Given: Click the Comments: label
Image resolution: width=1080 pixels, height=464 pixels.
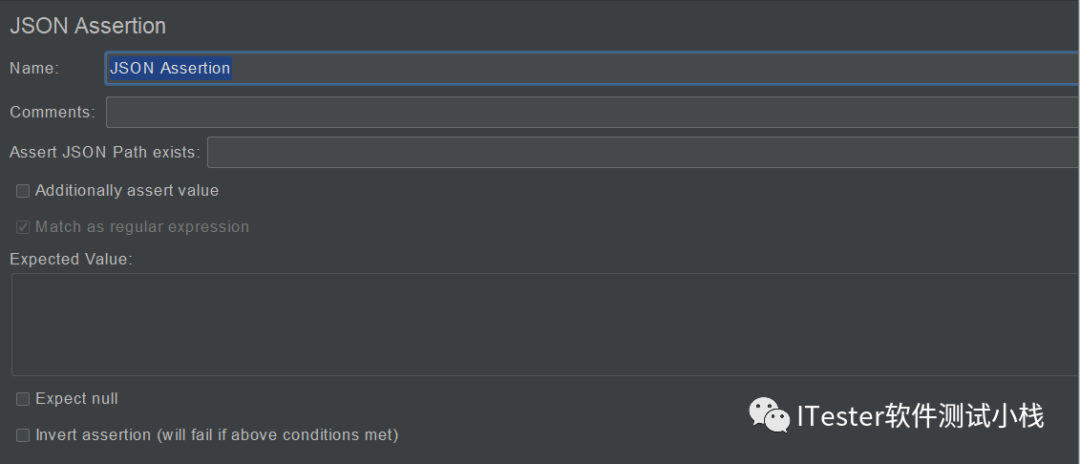Looking at the screenshot, I should coord(52,112).
